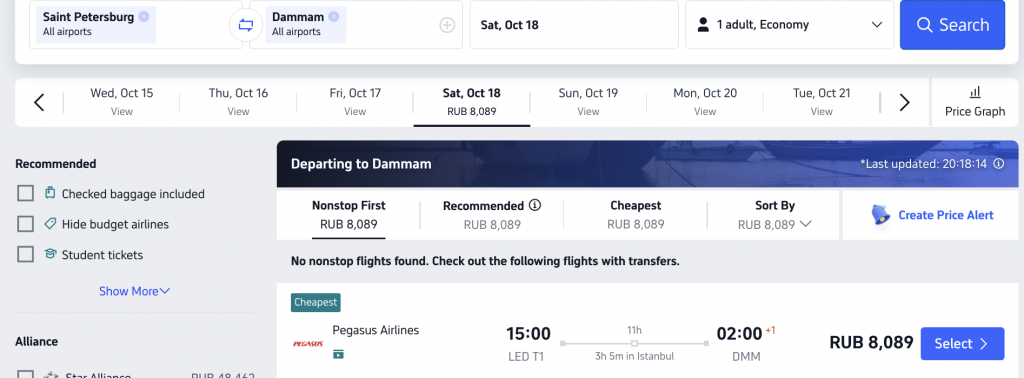Expand Show More recommended filters

point(135,291)
